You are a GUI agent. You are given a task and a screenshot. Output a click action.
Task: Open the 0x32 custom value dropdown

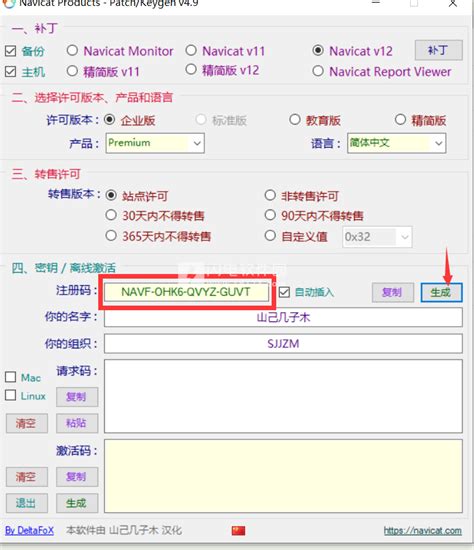(377, 237)
